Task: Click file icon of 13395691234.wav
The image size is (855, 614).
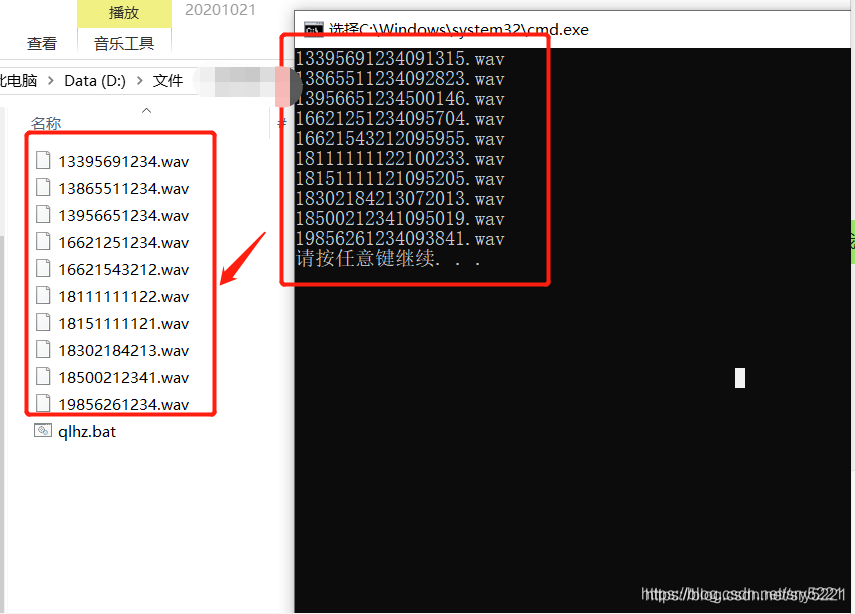Action: (43, 160)
